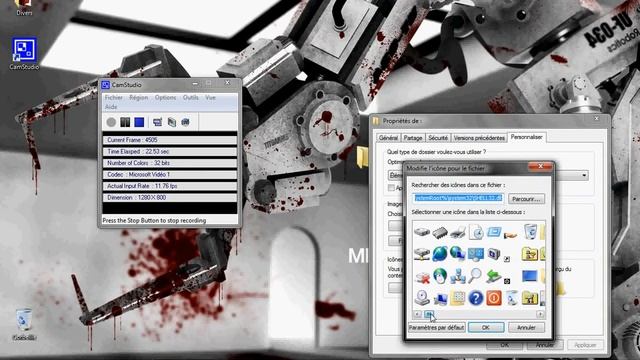
Task: Click the icon list's right scroll arrow
Action: [540, 314]
